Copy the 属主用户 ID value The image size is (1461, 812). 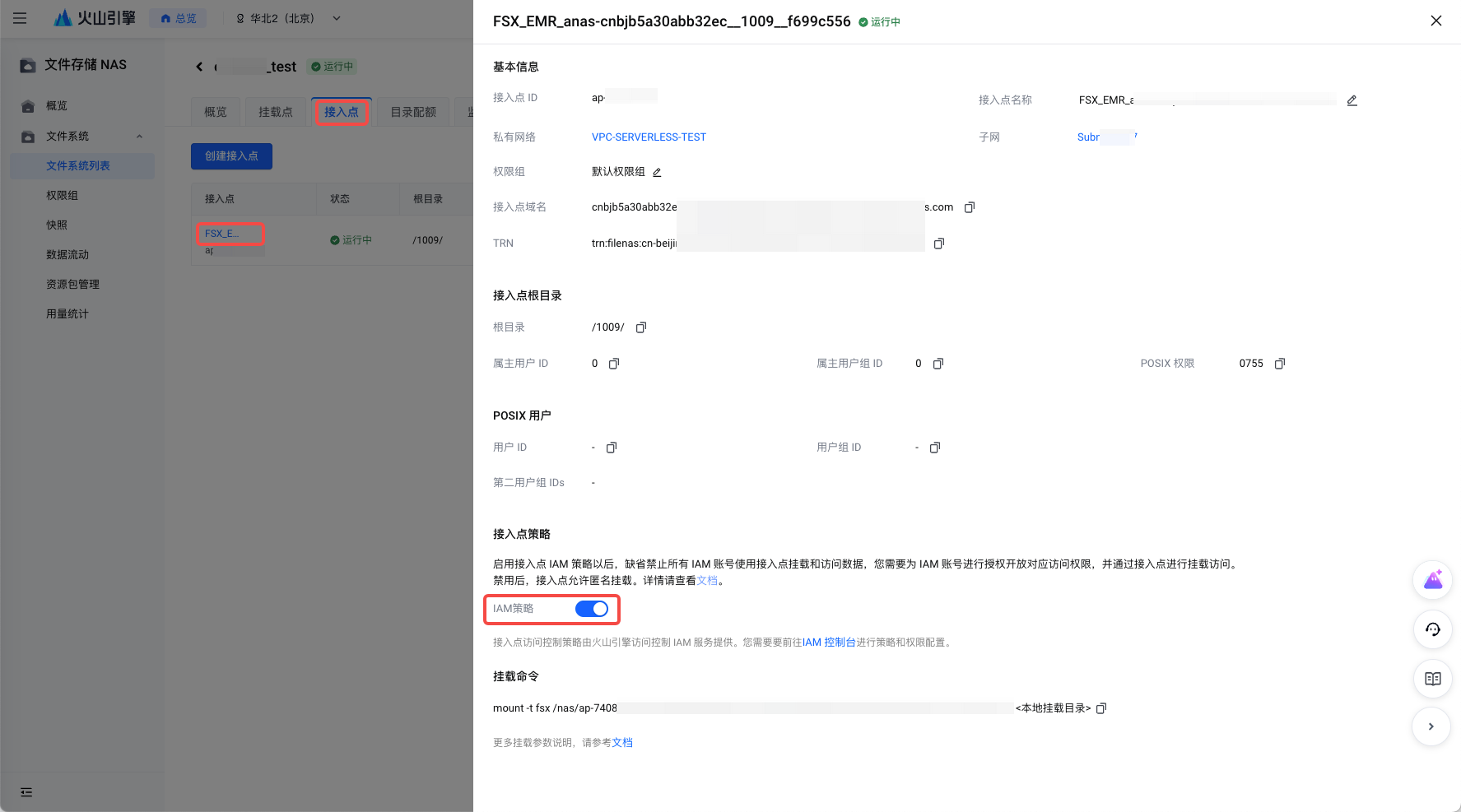(x=614, y=364)
